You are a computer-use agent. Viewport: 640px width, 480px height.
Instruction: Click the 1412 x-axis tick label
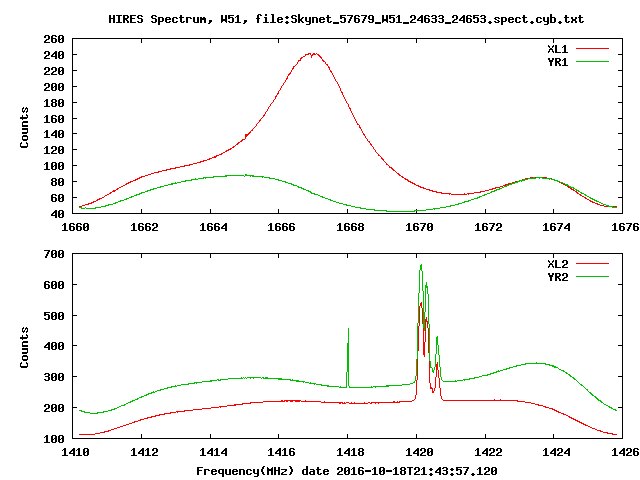coord(144,452)
